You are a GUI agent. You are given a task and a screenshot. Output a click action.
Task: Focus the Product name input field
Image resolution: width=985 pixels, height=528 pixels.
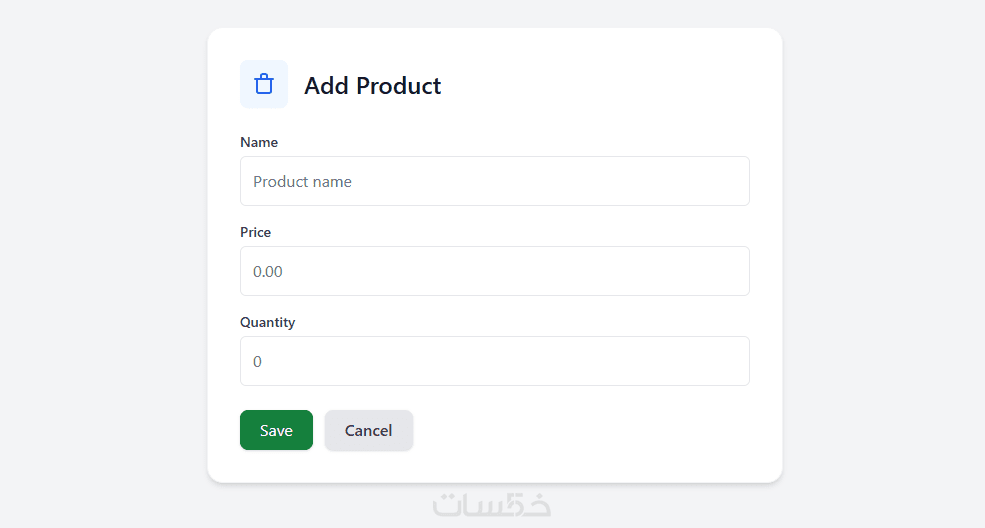[494, 181]
